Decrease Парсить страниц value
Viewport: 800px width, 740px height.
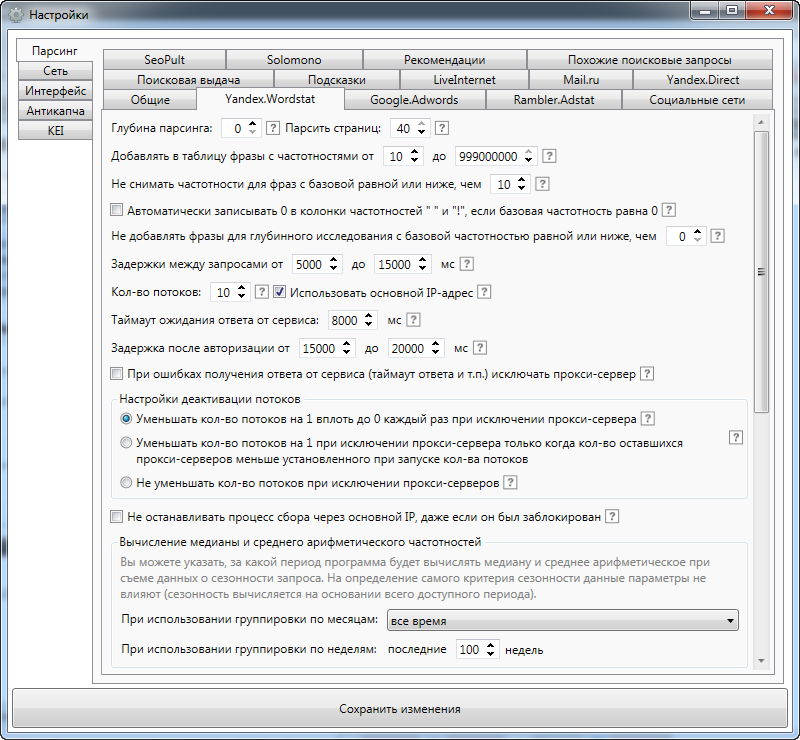coord(421,132)
